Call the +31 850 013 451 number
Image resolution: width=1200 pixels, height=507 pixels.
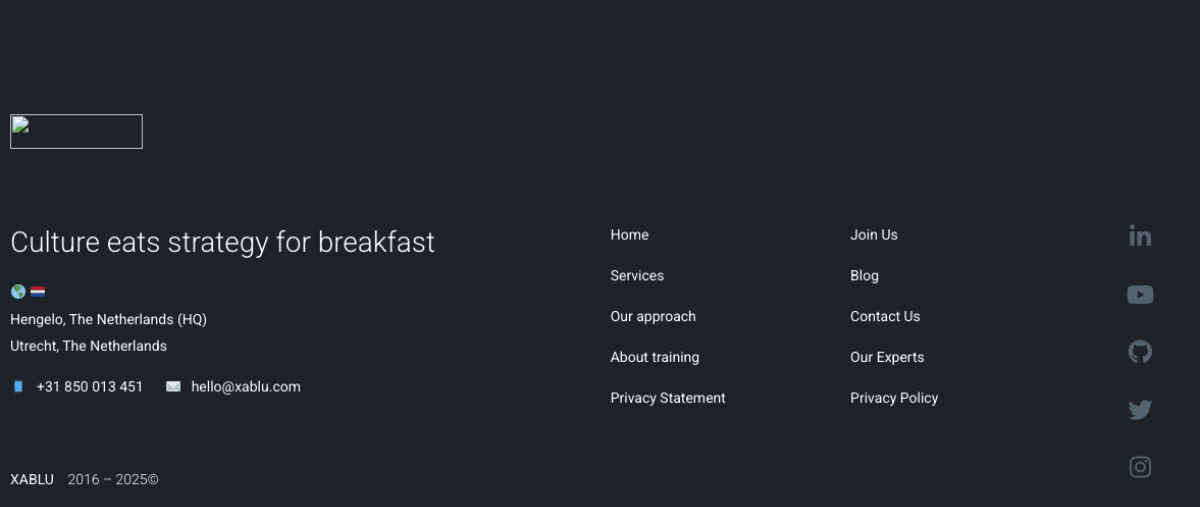90,387
